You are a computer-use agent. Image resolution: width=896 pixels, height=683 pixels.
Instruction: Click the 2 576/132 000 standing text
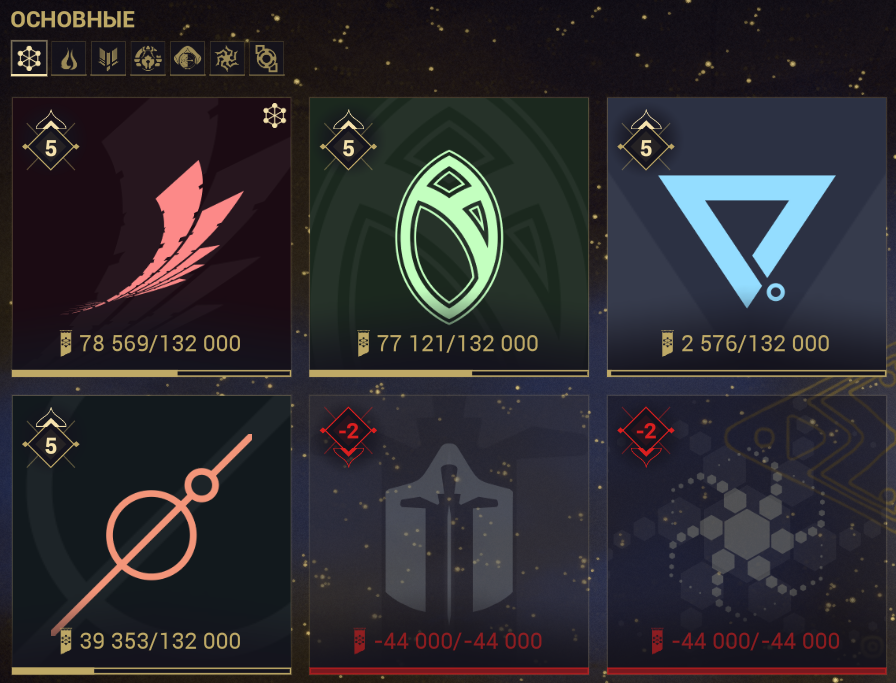coord(755,344)
